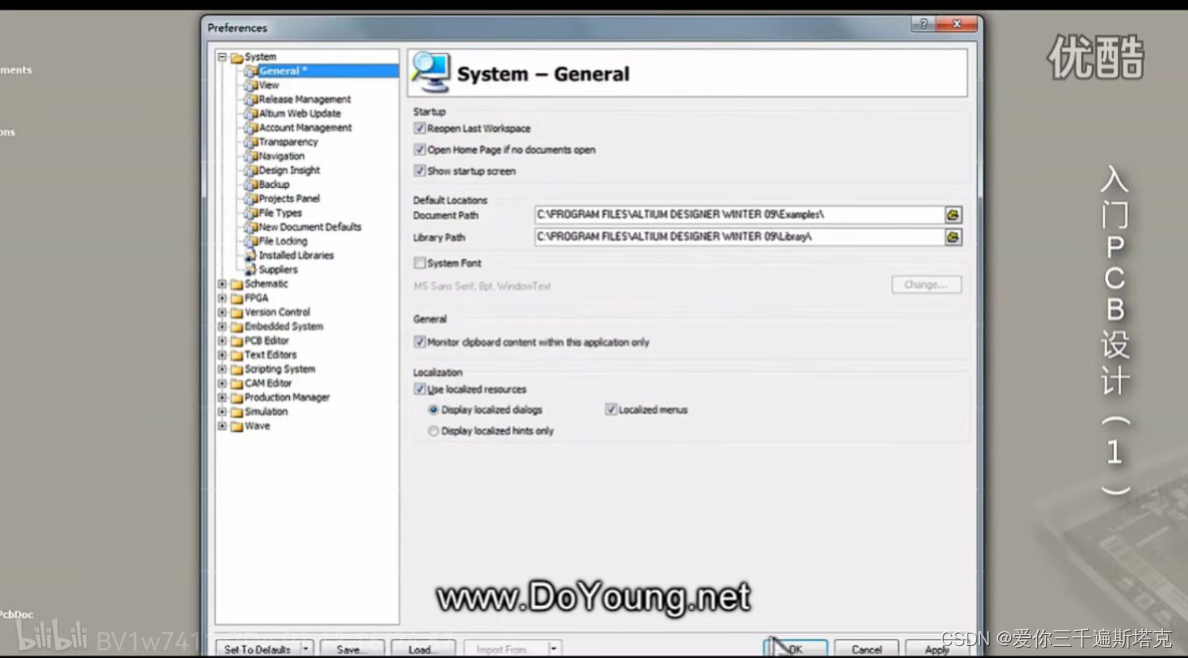Click the Wave folder icon in tree

coord(236,426)
